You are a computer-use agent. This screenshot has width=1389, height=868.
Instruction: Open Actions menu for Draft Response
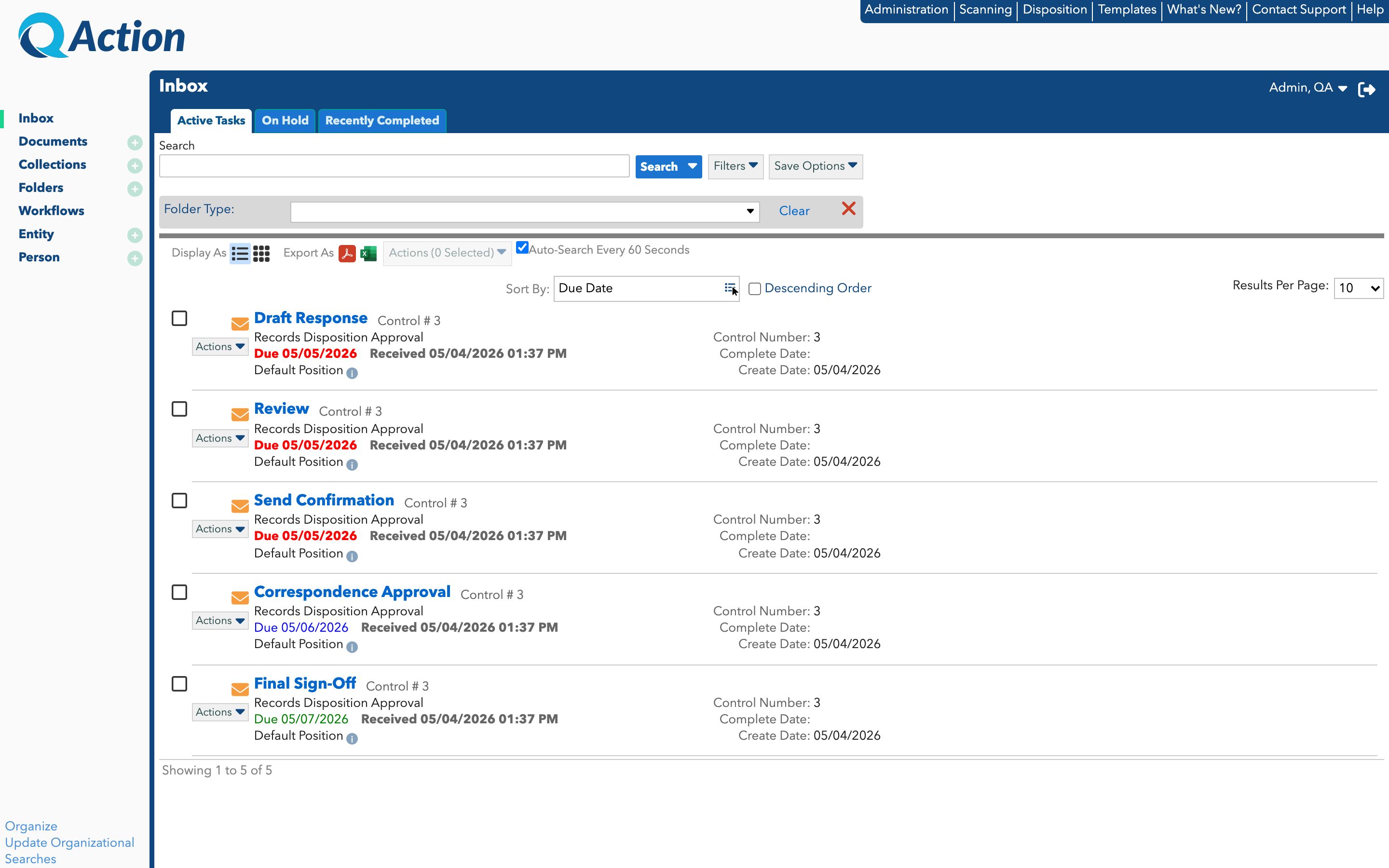point(220,347)
